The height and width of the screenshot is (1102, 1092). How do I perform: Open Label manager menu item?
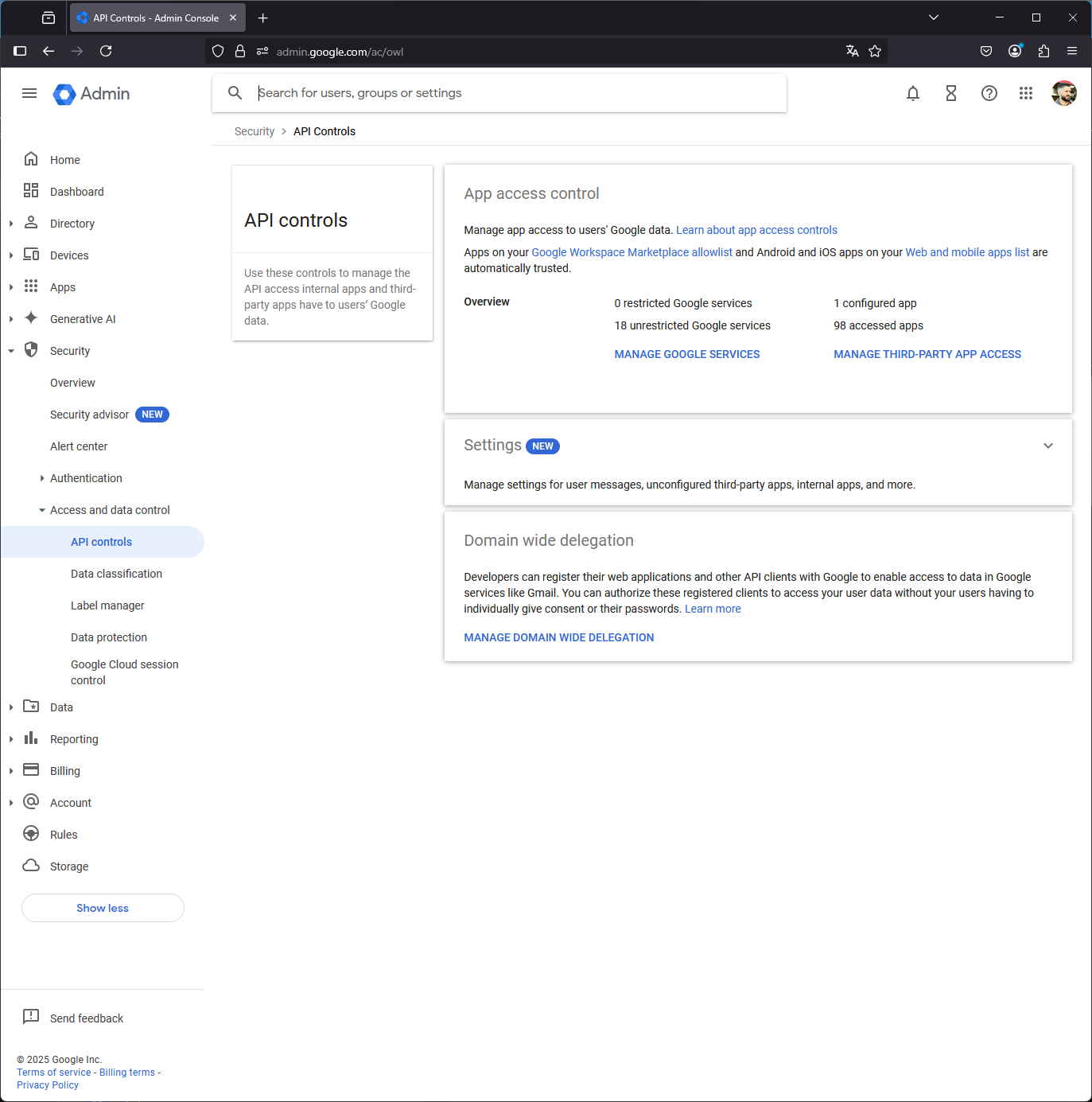107,606
